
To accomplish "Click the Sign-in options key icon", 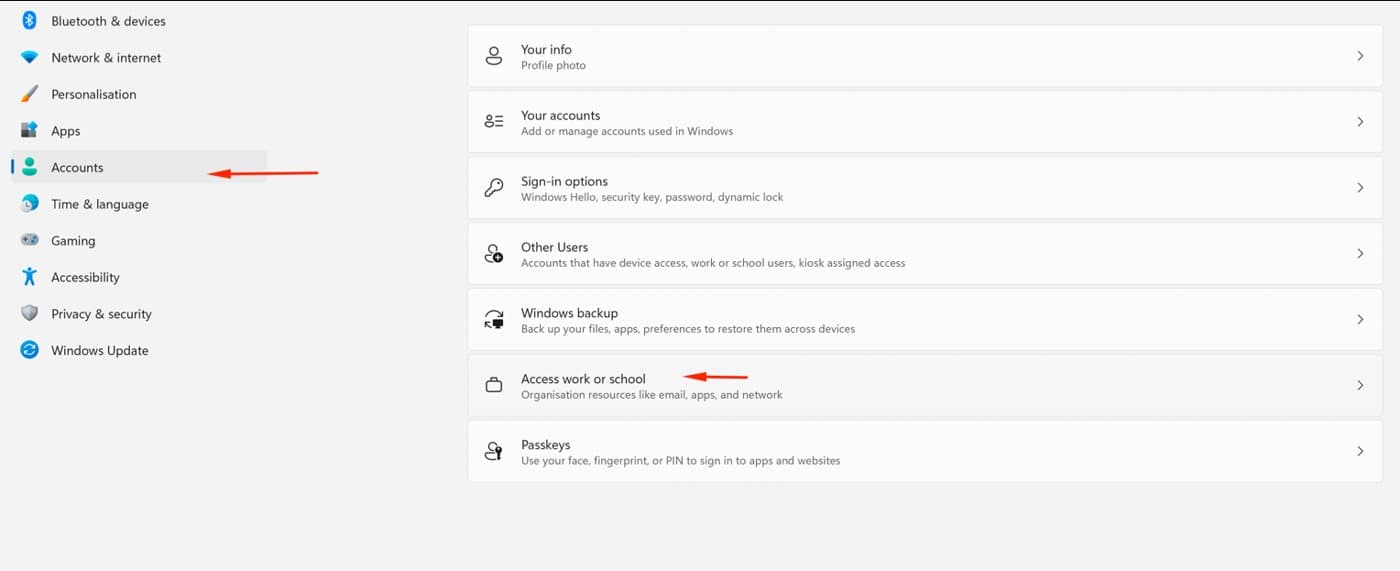I will point(494,188).
